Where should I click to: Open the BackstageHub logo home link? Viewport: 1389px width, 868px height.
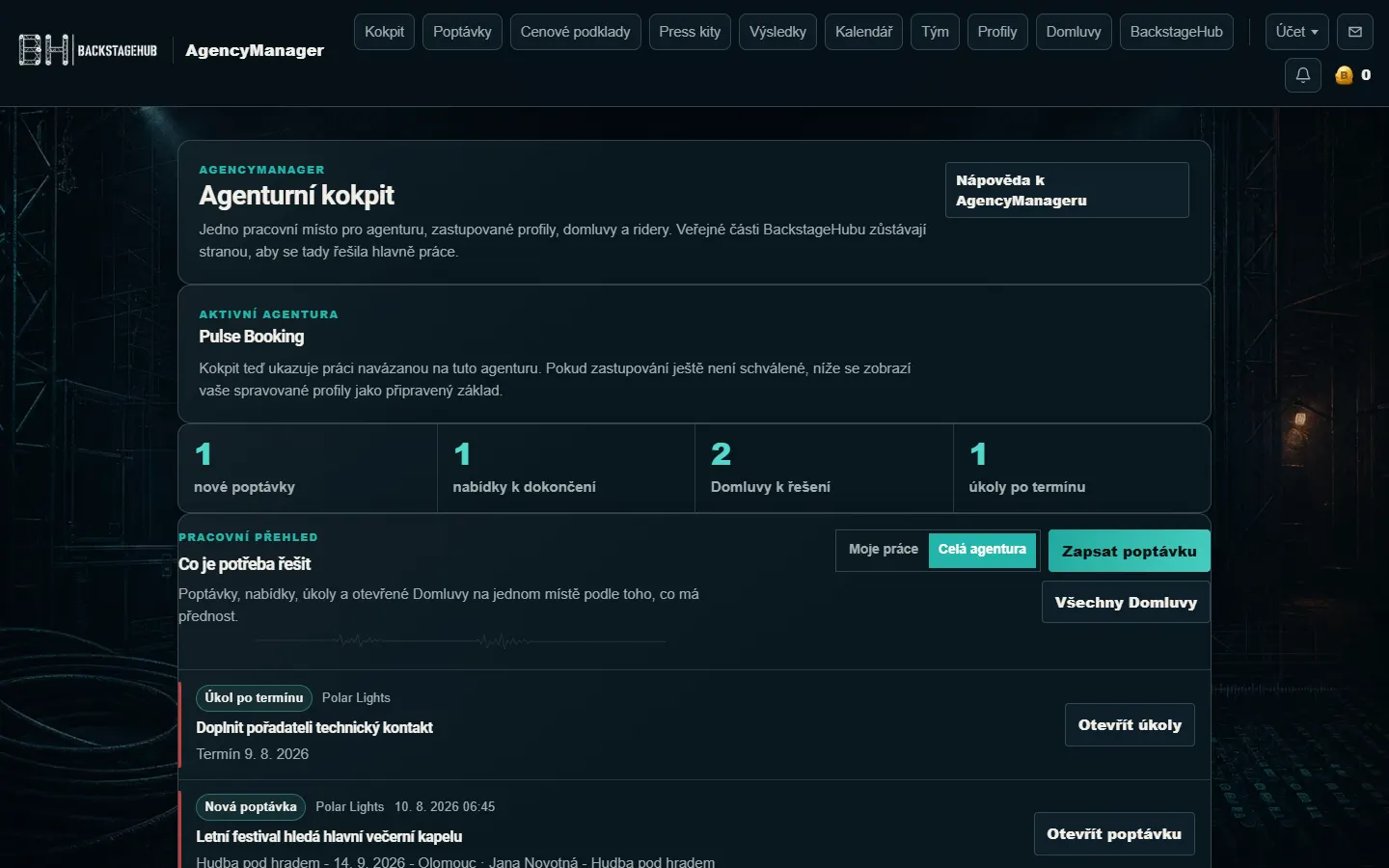88,50
